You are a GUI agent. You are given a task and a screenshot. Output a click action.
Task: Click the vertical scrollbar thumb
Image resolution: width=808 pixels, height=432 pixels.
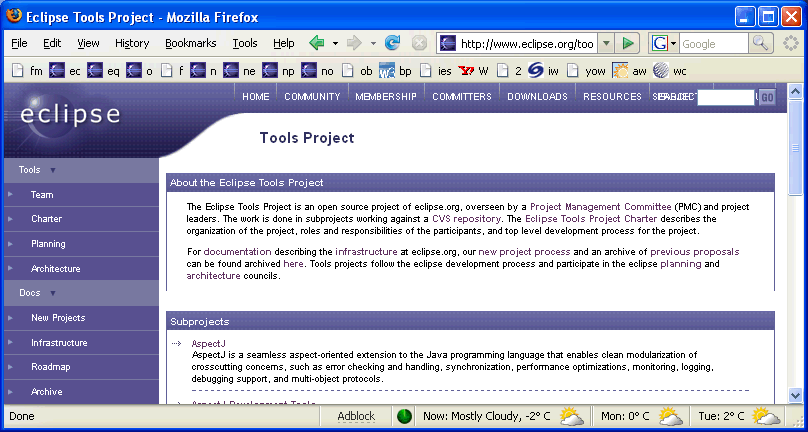[x=795, y=147]
